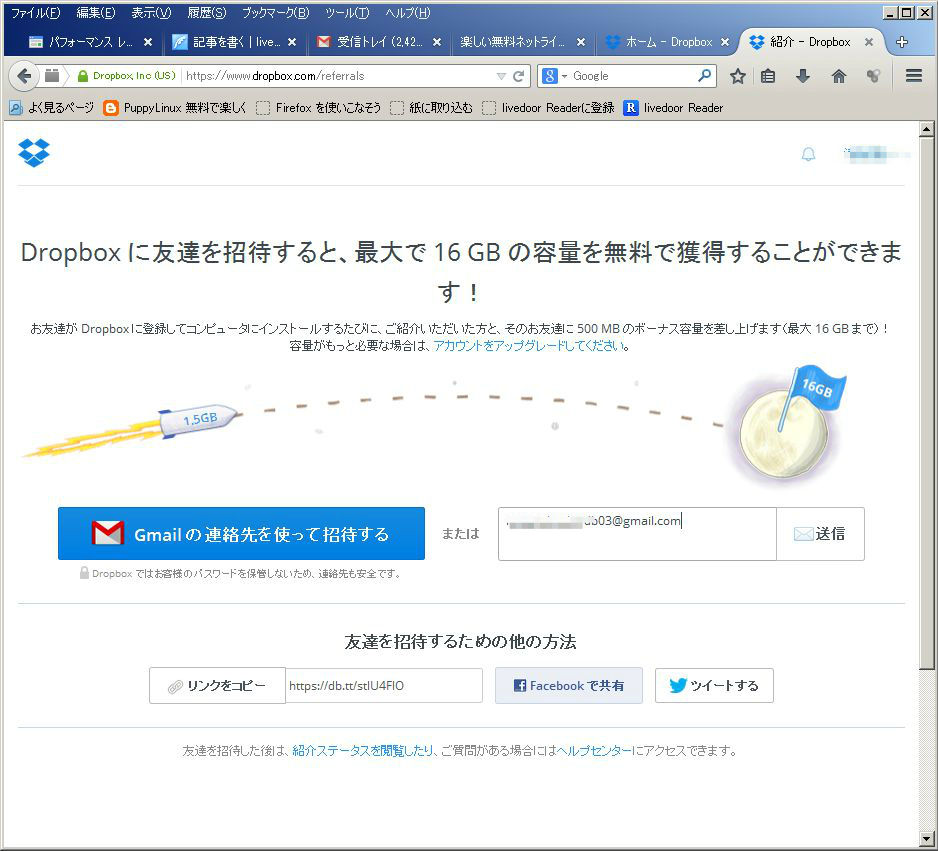Viewport: 938px width, 851px height.
Task: Open the ブックマーク menu
Action: [275, 13]
